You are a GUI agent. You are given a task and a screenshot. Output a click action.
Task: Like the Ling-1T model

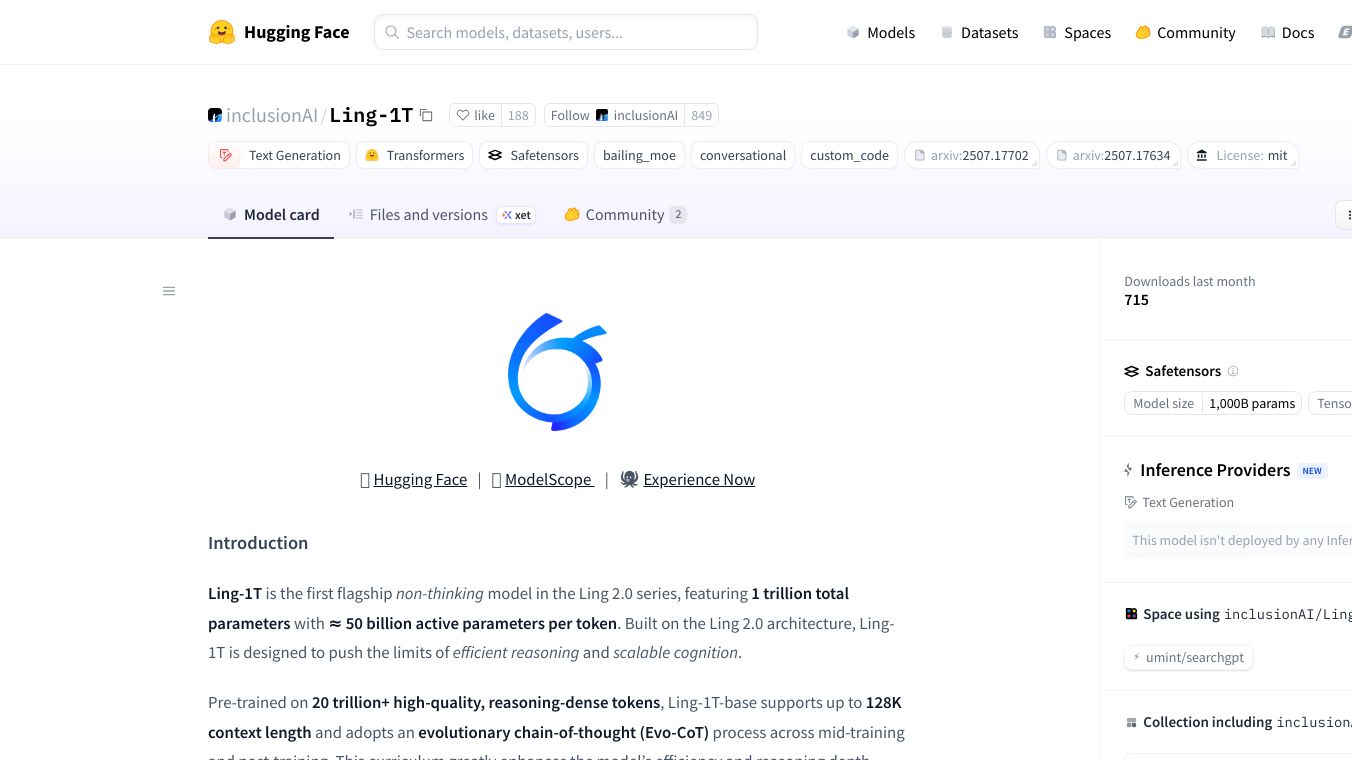coord(475,115)
